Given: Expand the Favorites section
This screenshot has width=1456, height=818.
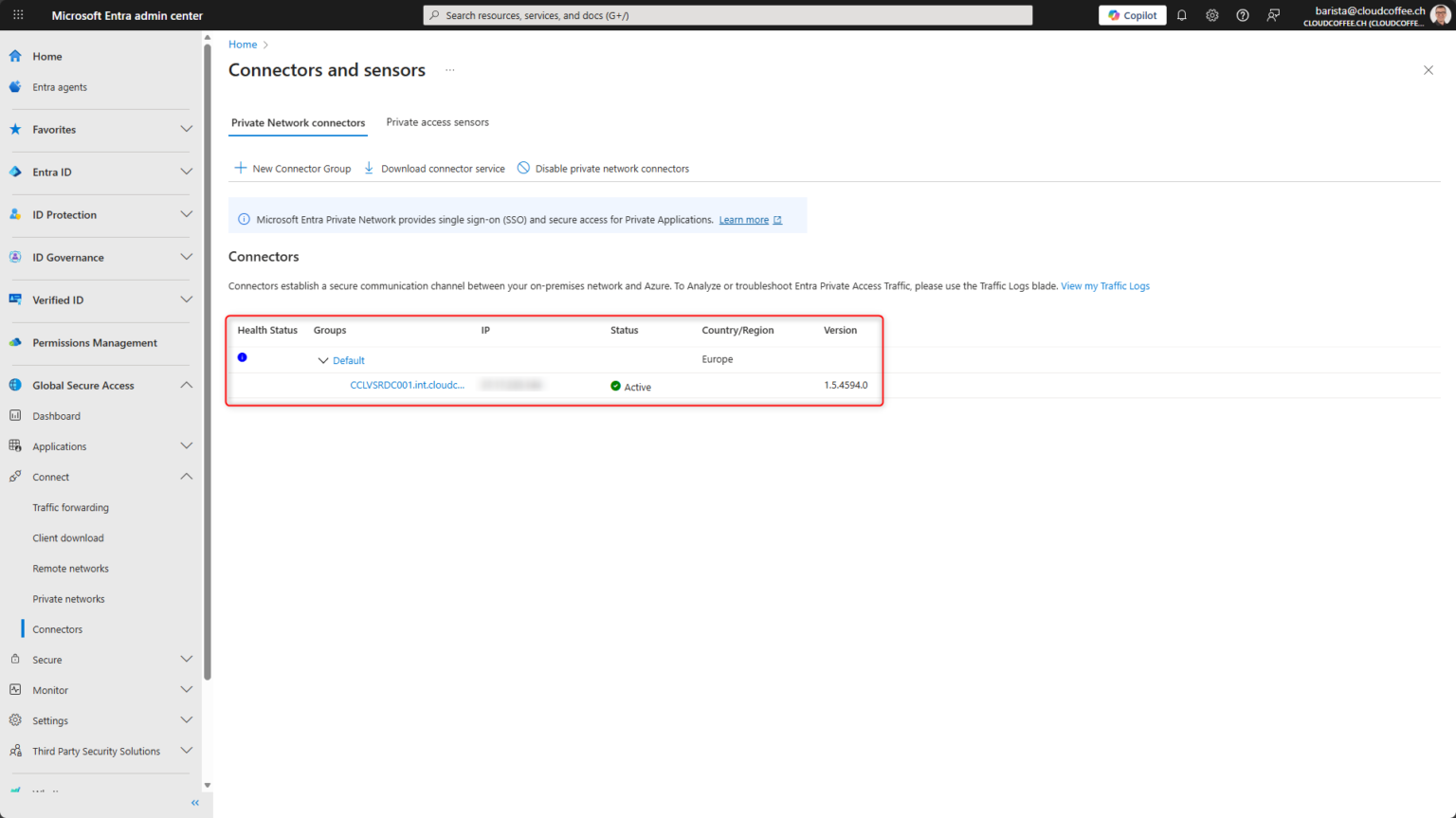Looking at the screenshot, I should (187, 129).
